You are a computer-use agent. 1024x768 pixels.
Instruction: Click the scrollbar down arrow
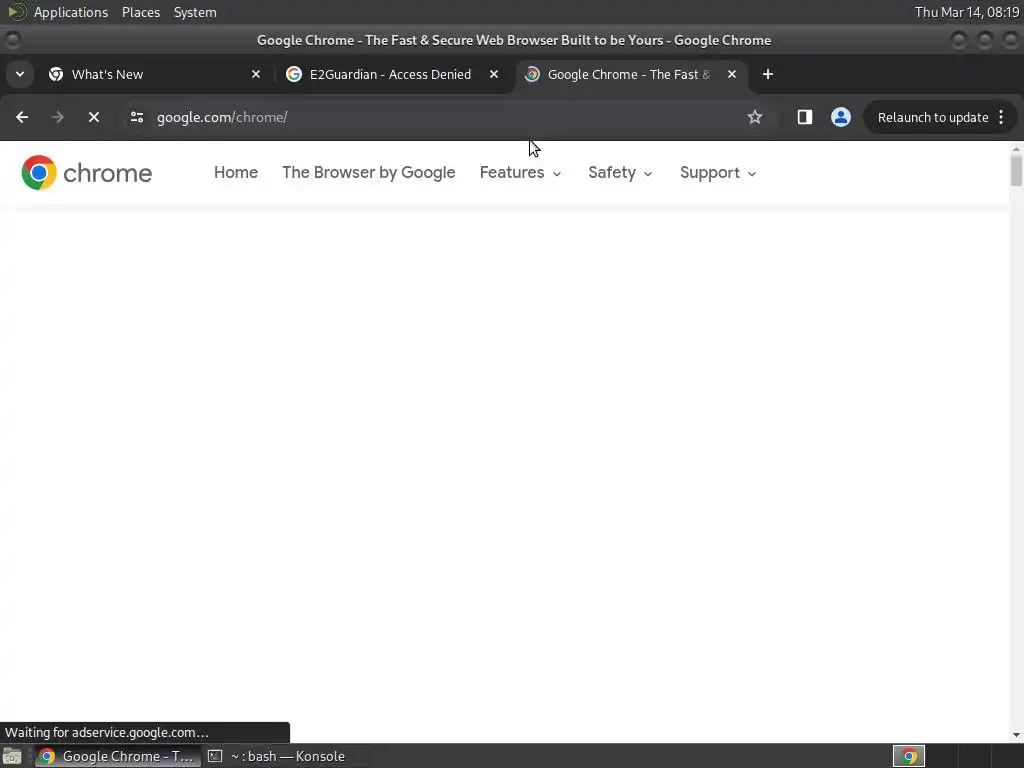pos(1016,735)
